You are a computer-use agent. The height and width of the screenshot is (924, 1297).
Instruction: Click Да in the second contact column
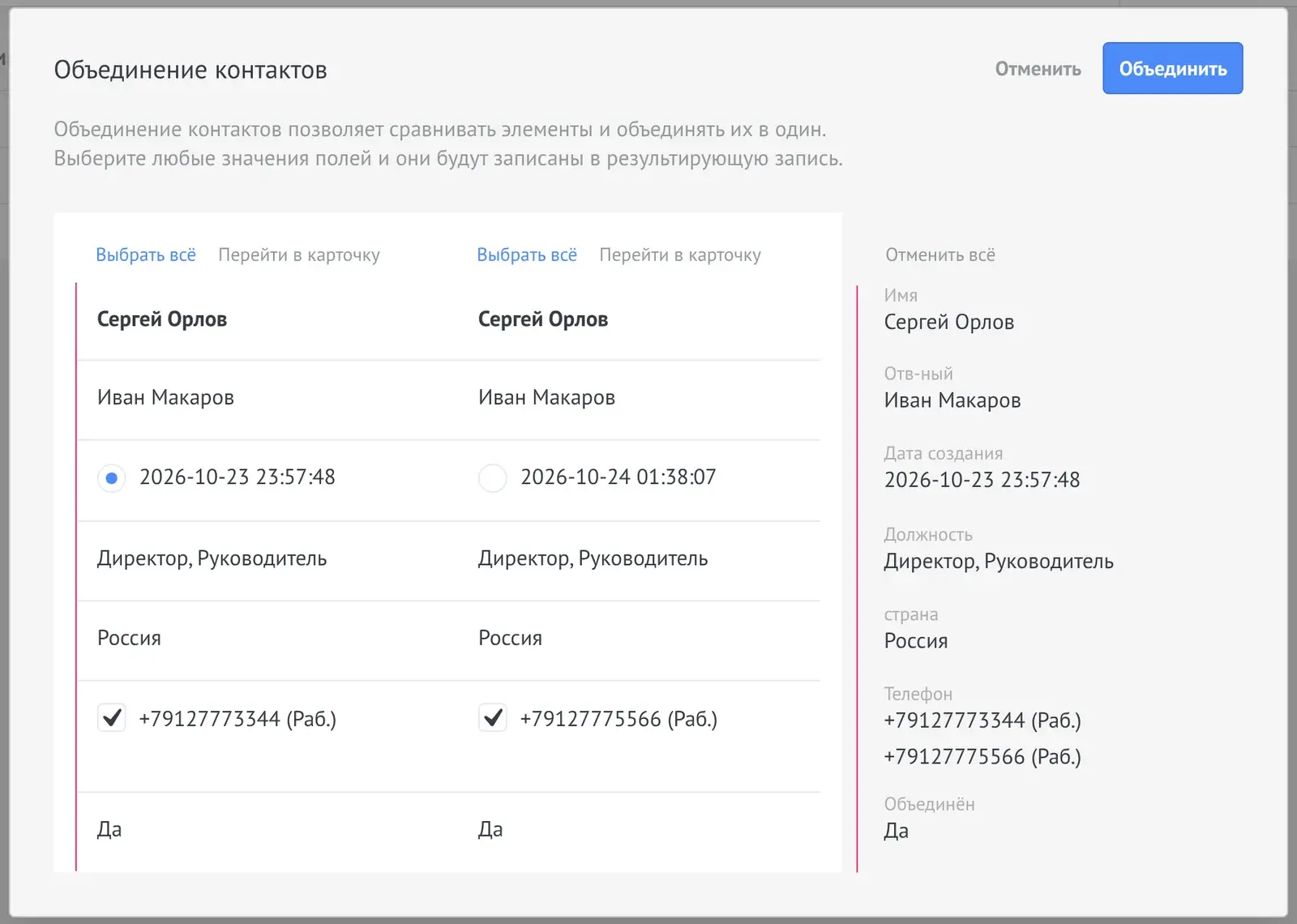[x=490, y=829]
